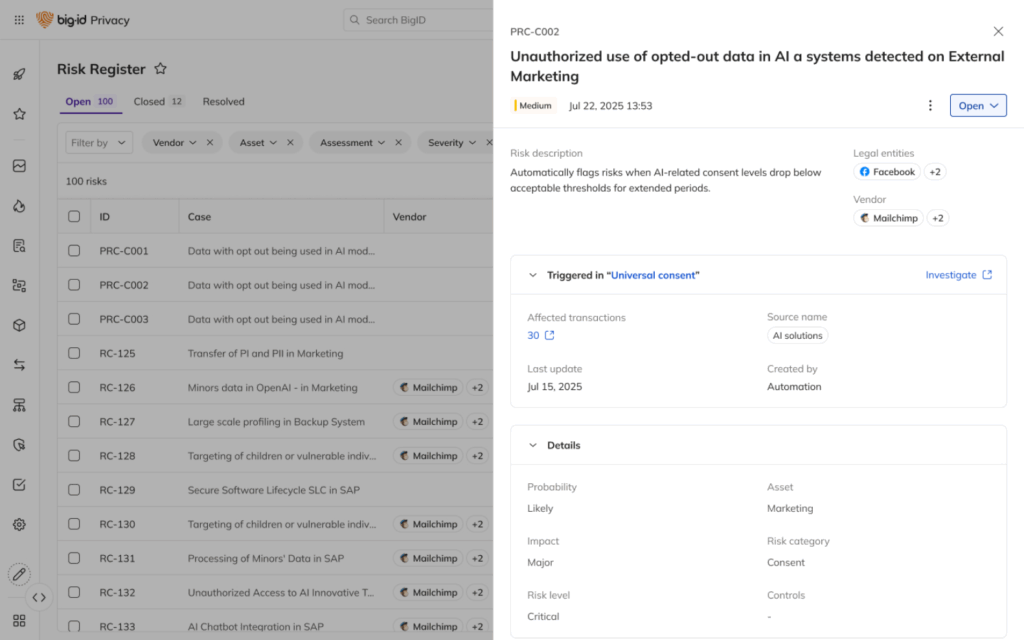
Task: Open the apps grid menu icon
Action: click(x=19, y=20)
